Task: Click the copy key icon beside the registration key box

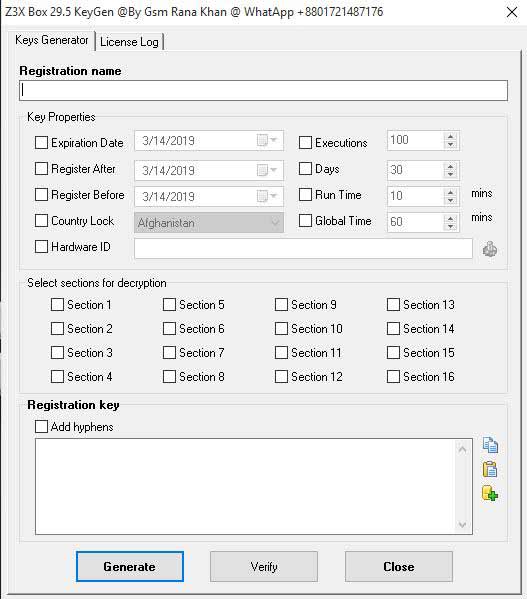Action: 490,445
